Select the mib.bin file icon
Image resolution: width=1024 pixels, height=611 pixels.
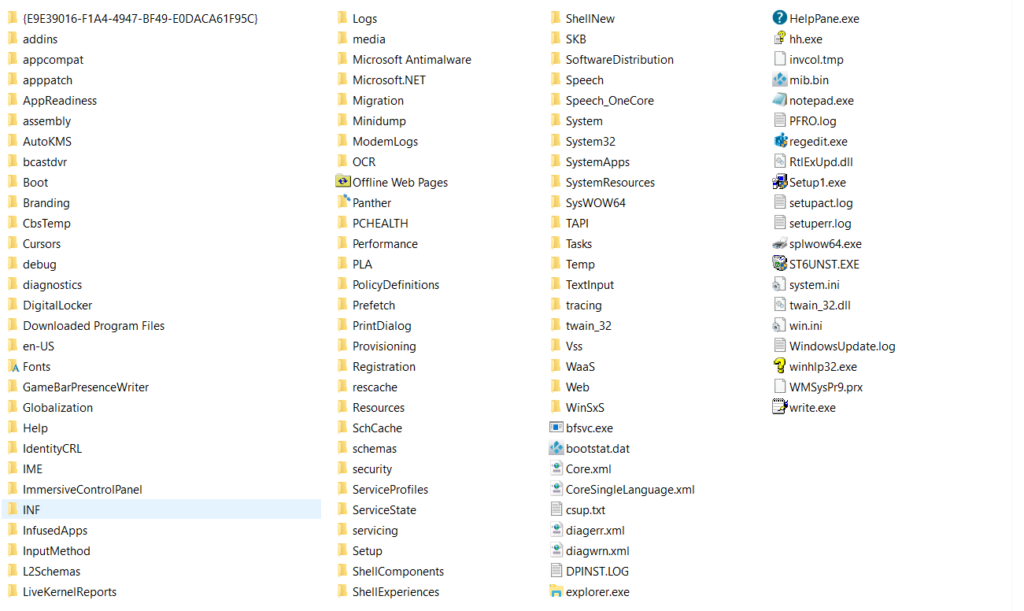click(x=779, y=80)
